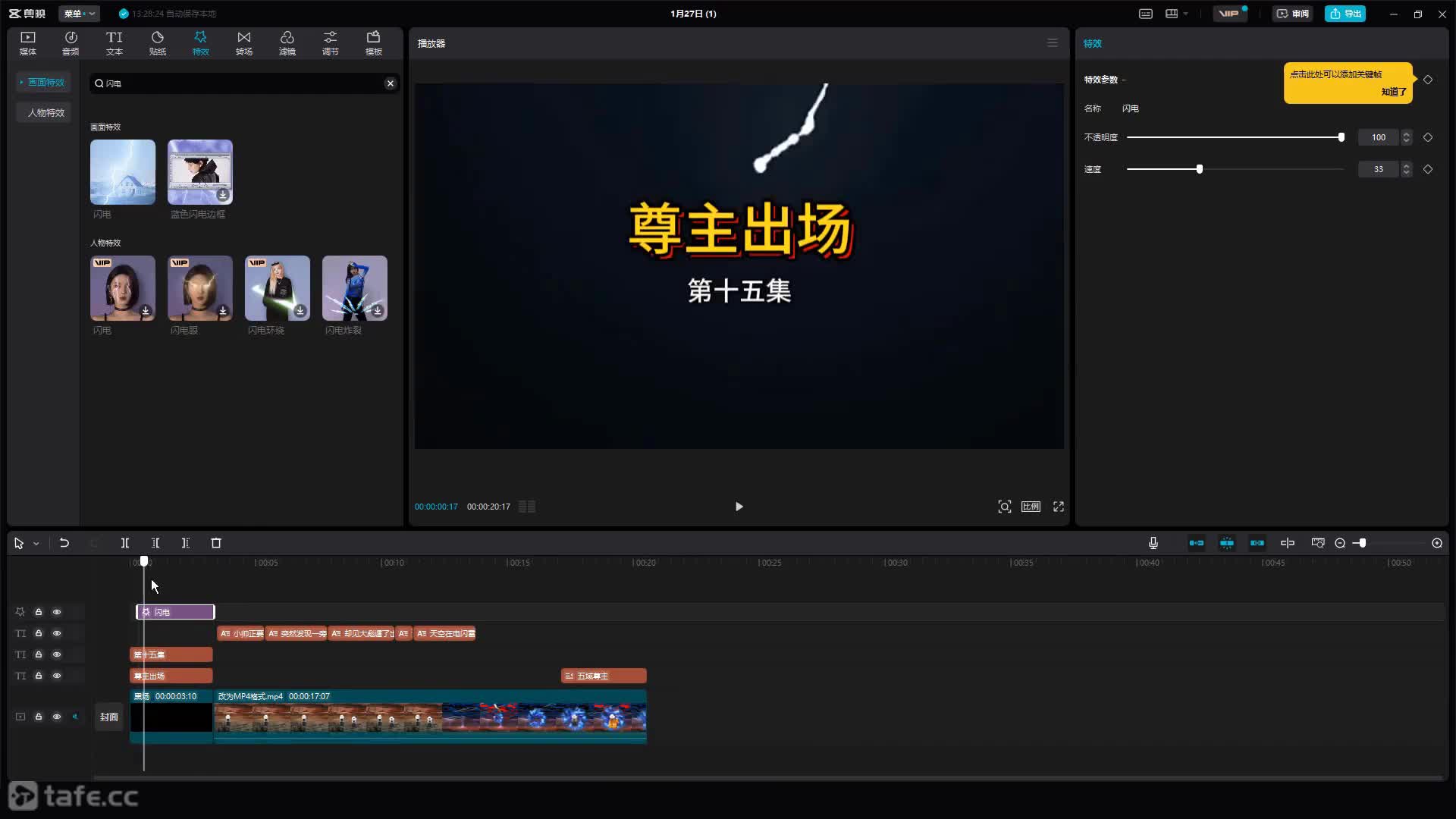The width and height of the screenshot is (1456, 819).
Task: Toggle main track magnet snapping
Action: tap(1197, 543)
